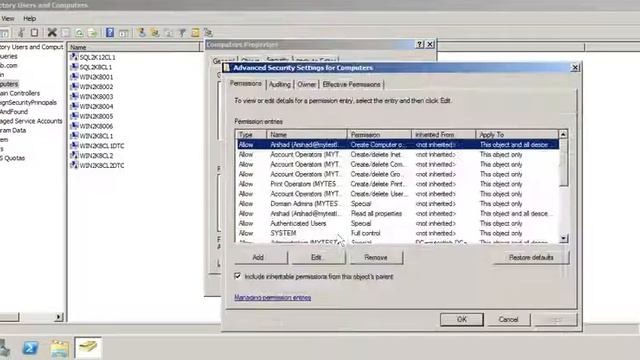This screenshot has width=640, height=360.
Task: Select the Arshad Read all properties entry
Action: (398, 213)
